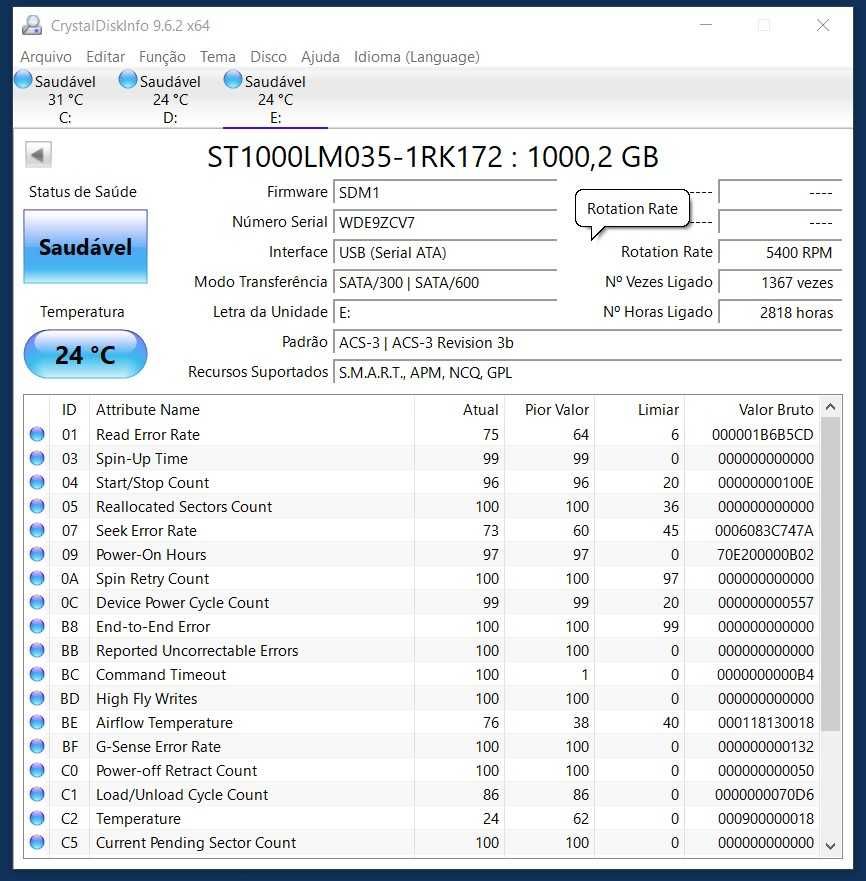This screenshot has width=866, height=881.
Task: Click the ID column header
Action: [69, 410]
